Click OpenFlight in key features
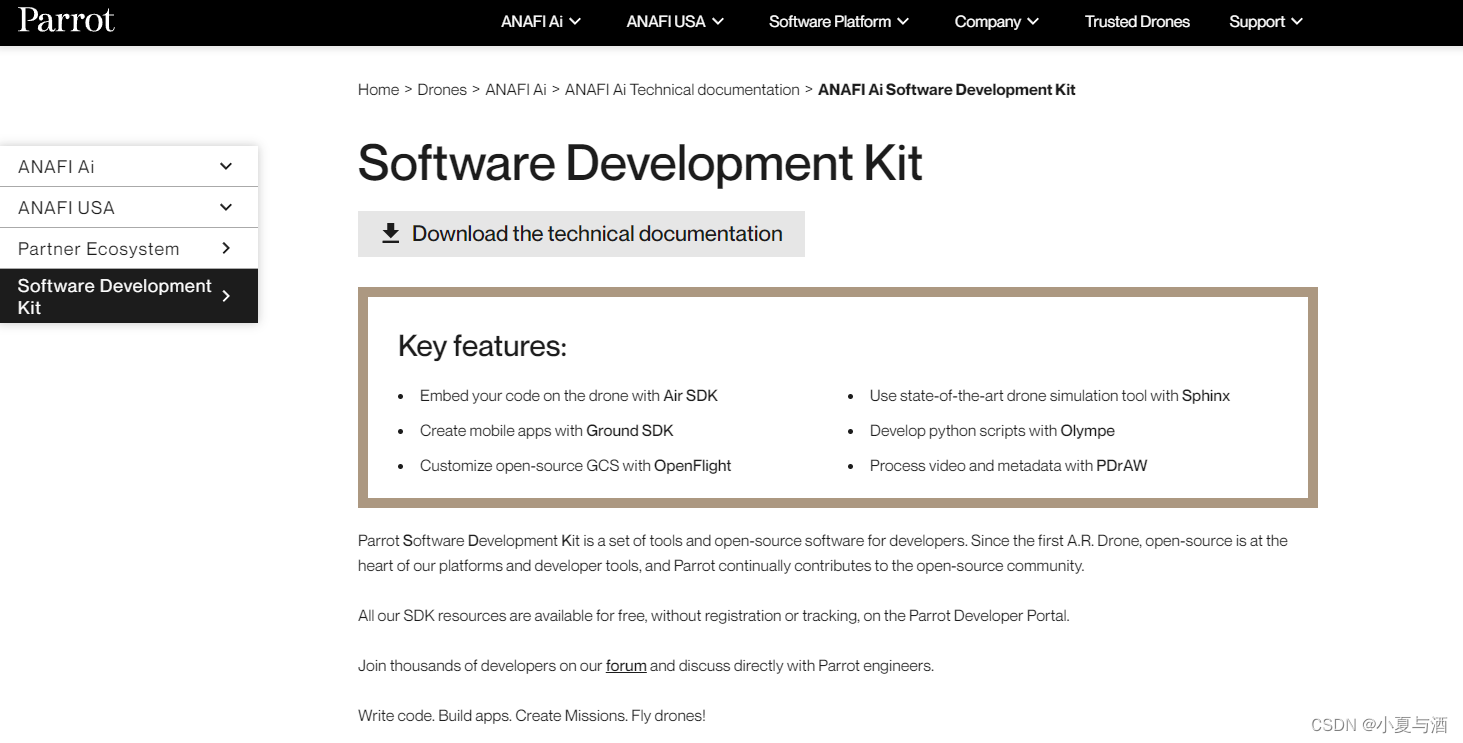The width and height of the screenshot is (1463, 743). tap(693, 466)
